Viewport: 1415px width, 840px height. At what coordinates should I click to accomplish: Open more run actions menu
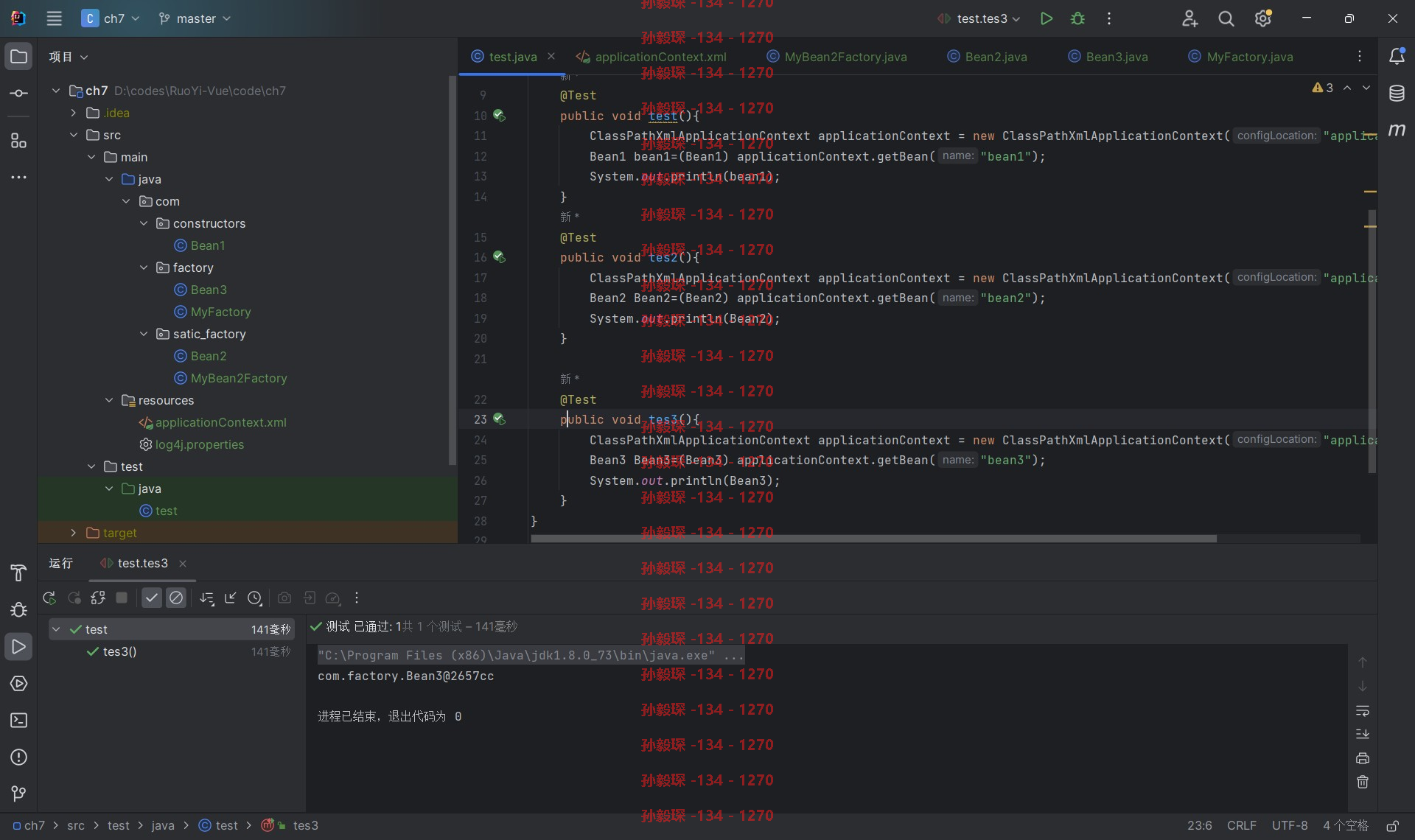[1108, 18]
